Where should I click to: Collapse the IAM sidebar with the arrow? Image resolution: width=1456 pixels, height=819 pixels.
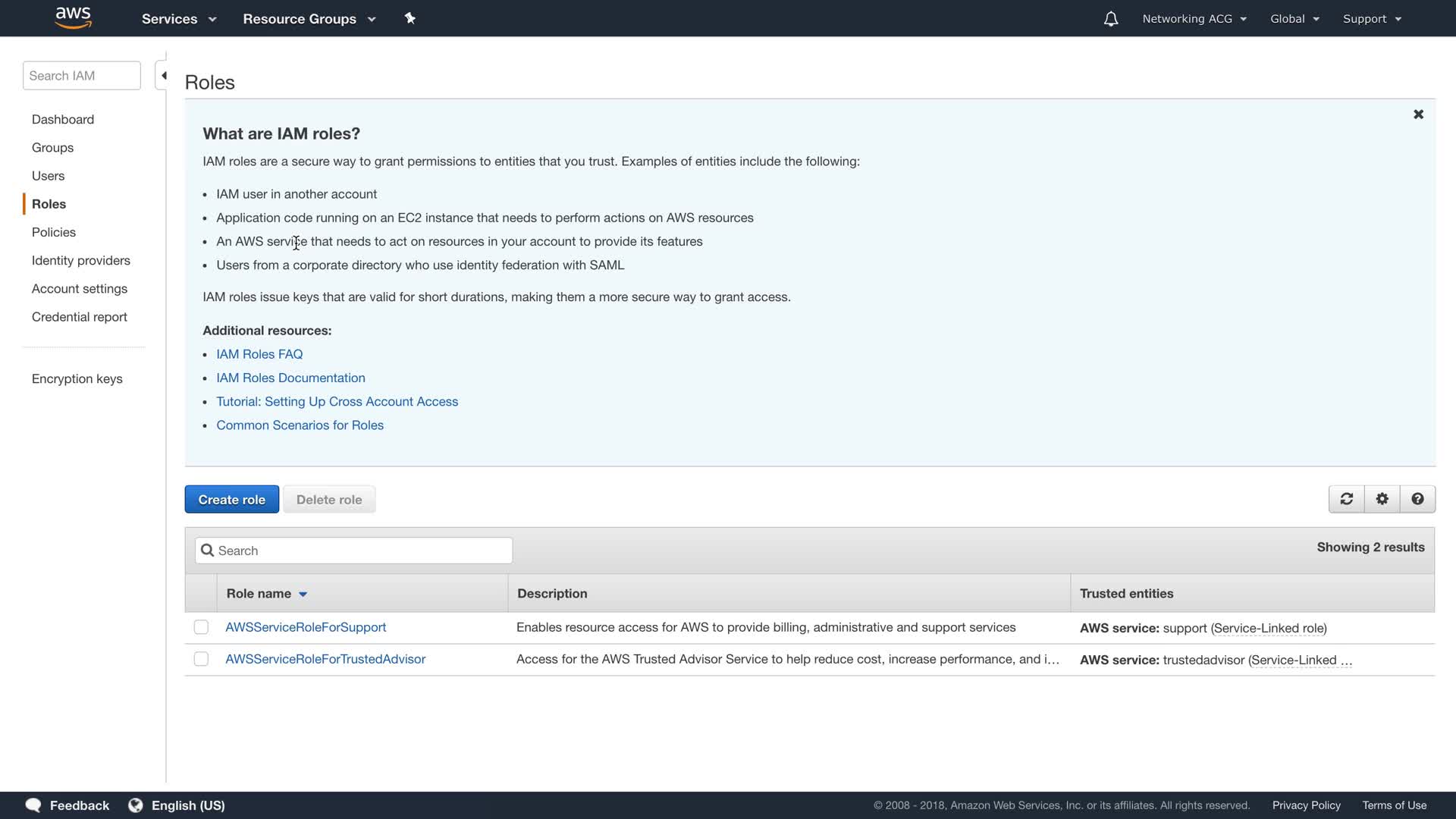tap(163, 76)
